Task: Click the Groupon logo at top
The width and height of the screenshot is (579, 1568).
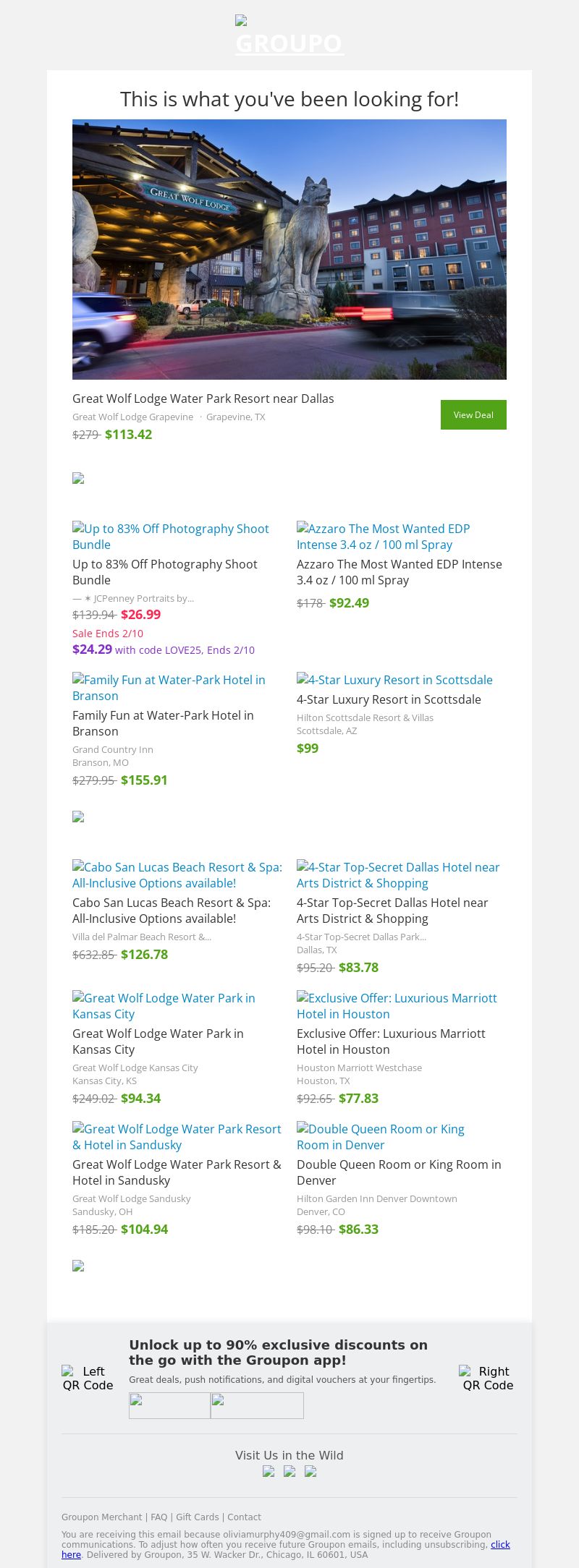Action: 289,36
